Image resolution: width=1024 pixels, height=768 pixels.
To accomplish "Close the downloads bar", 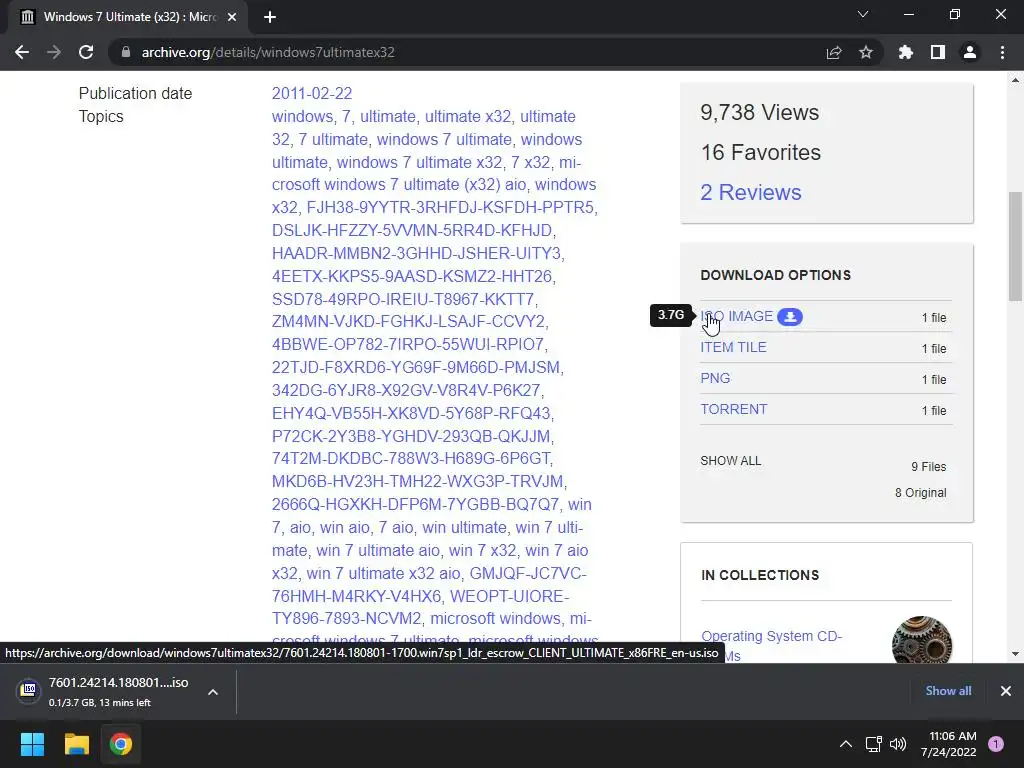I will pos(1006,691).
